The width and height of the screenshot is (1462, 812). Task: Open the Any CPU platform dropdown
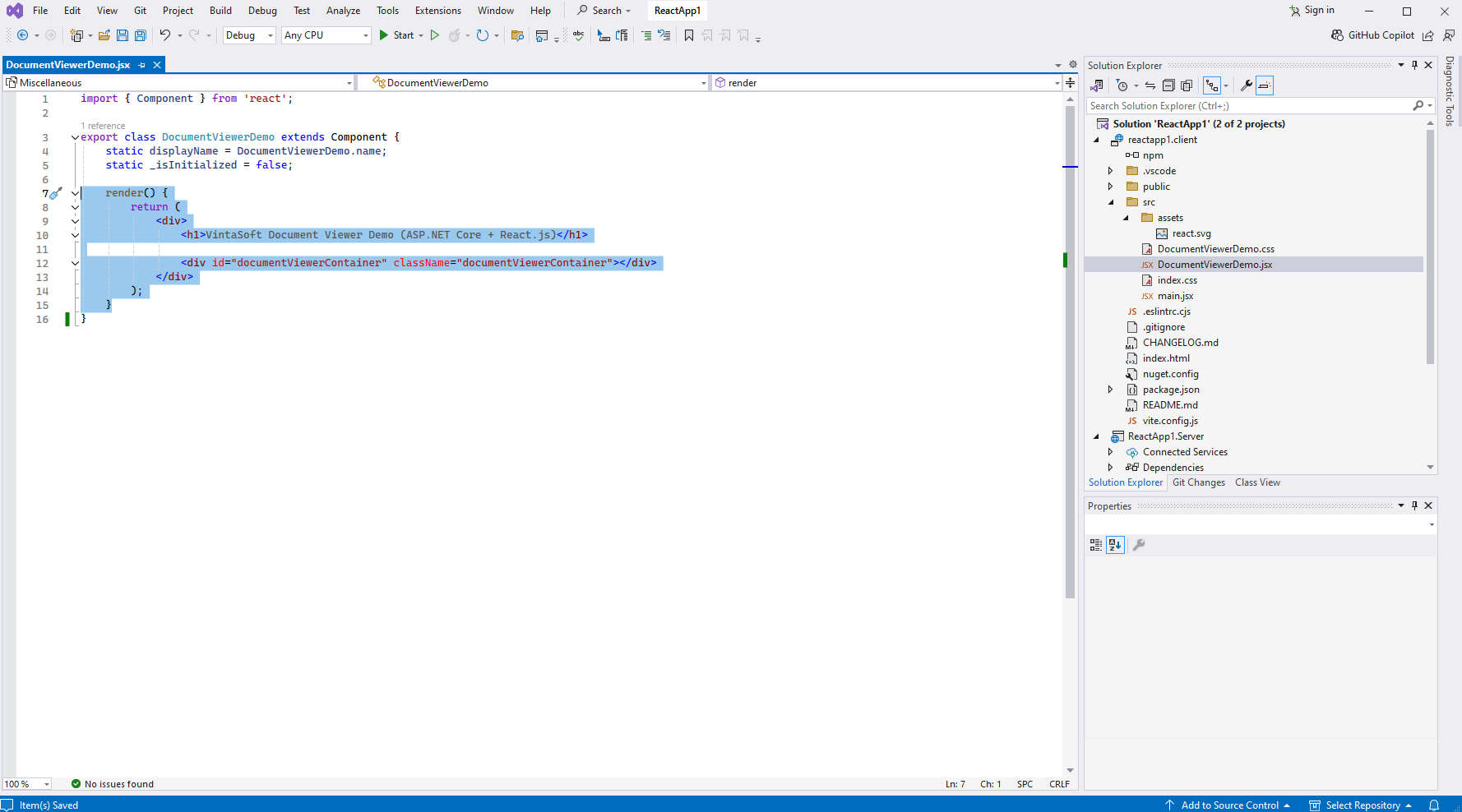[x=326, y=35]
